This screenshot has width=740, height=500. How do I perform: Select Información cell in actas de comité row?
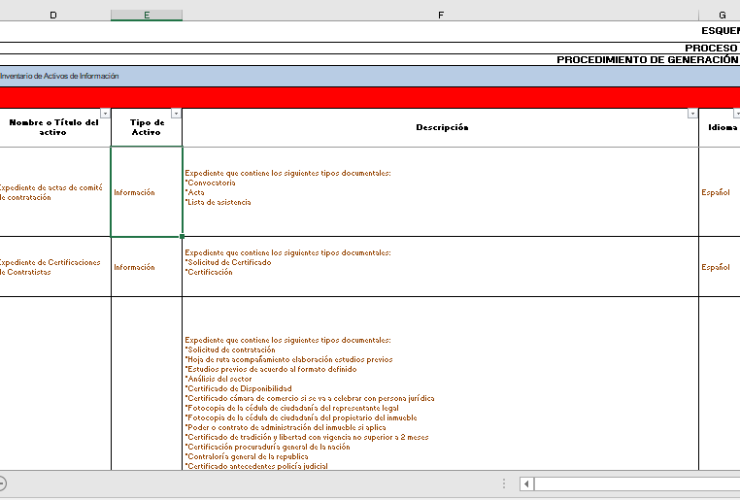(x=147, y=192)
